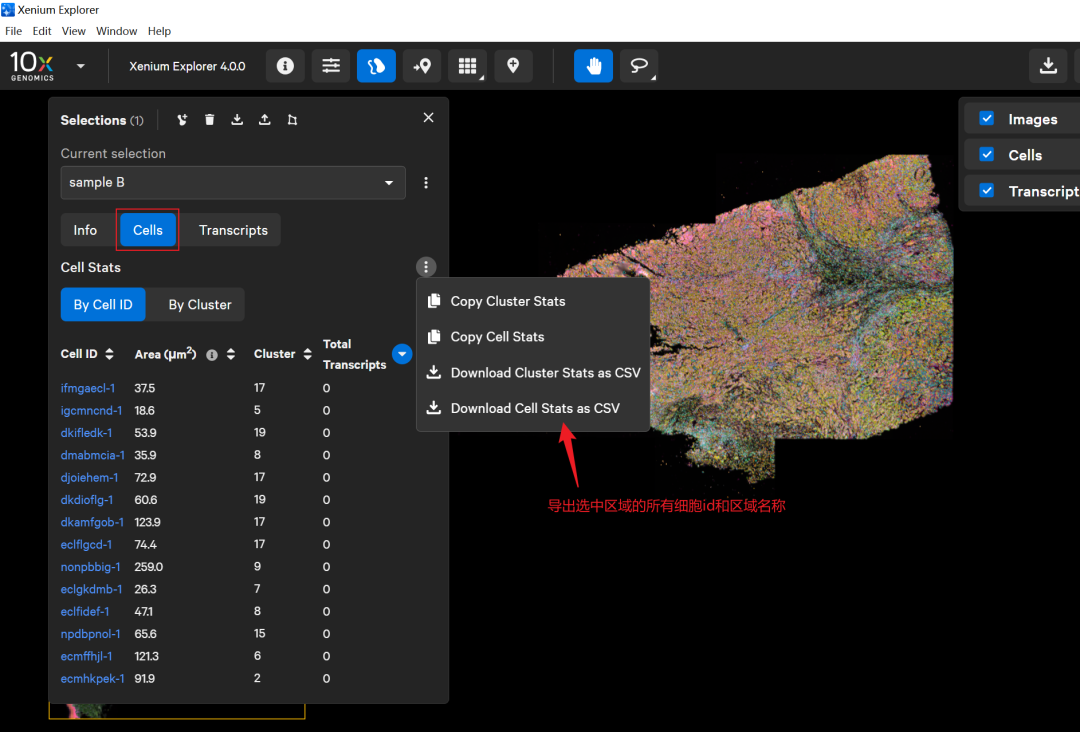This screenshot has height=732, width=1080.
Task: Choose Download Cell Stats as CSV
Action: 534,408
